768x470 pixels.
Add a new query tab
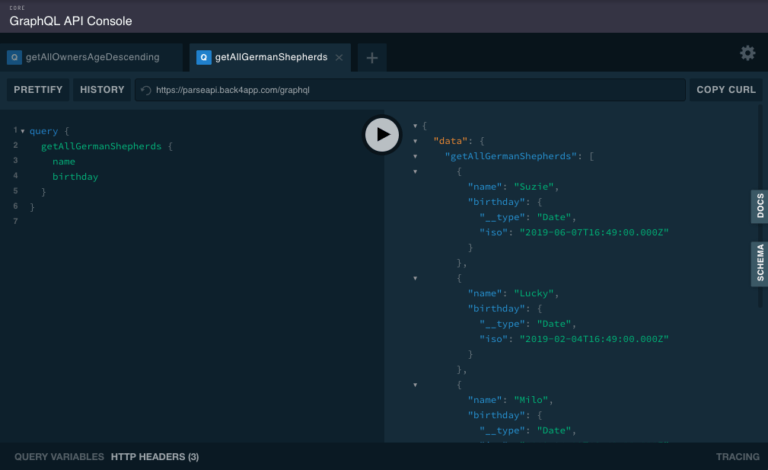[x=372, y=58]
